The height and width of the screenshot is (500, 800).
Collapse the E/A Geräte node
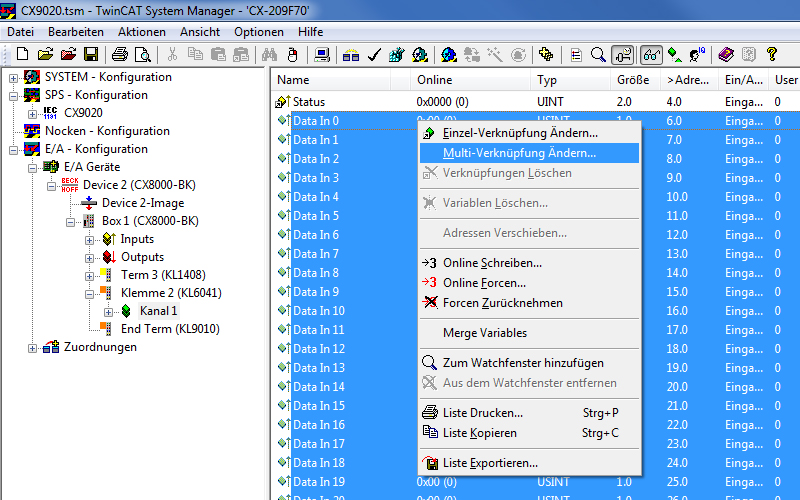pyautogui.click(x=32, y=167)
